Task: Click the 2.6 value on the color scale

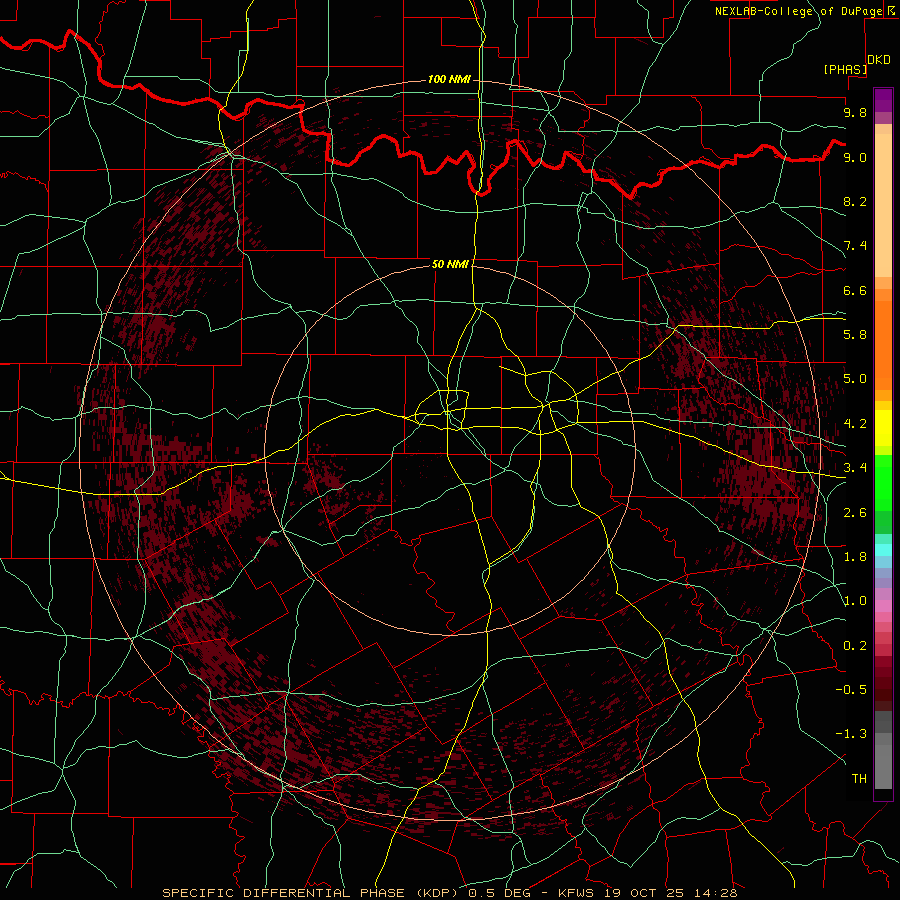Action: 855,513
